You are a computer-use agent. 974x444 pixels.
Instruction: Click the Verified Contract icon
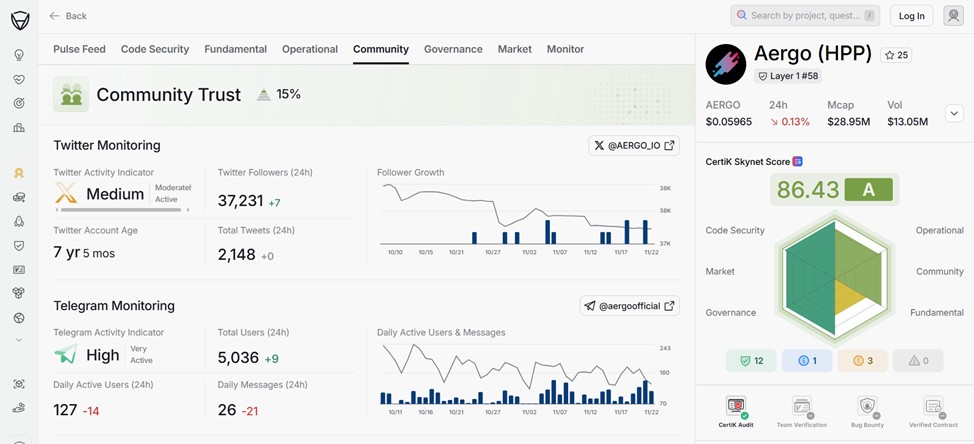click(x=933, y=407)
